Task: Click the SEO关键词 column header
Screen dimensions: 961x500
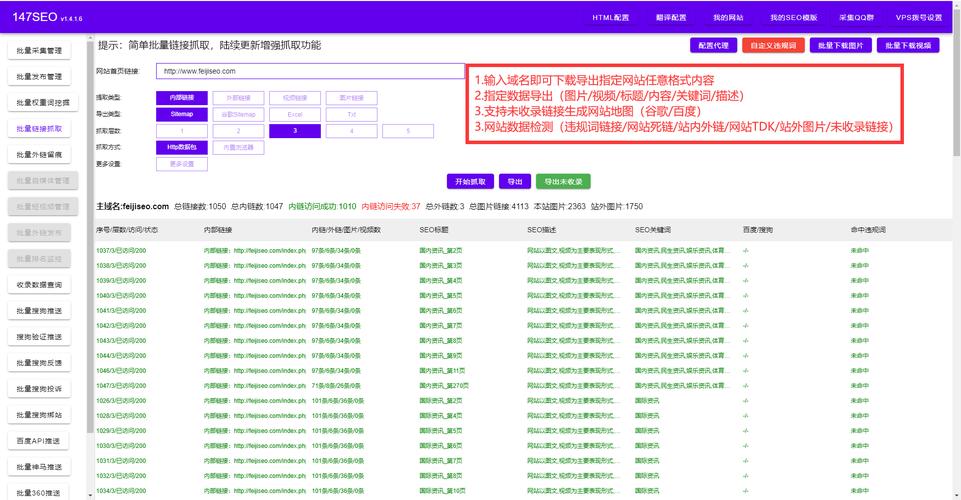Action: [653, 230]
